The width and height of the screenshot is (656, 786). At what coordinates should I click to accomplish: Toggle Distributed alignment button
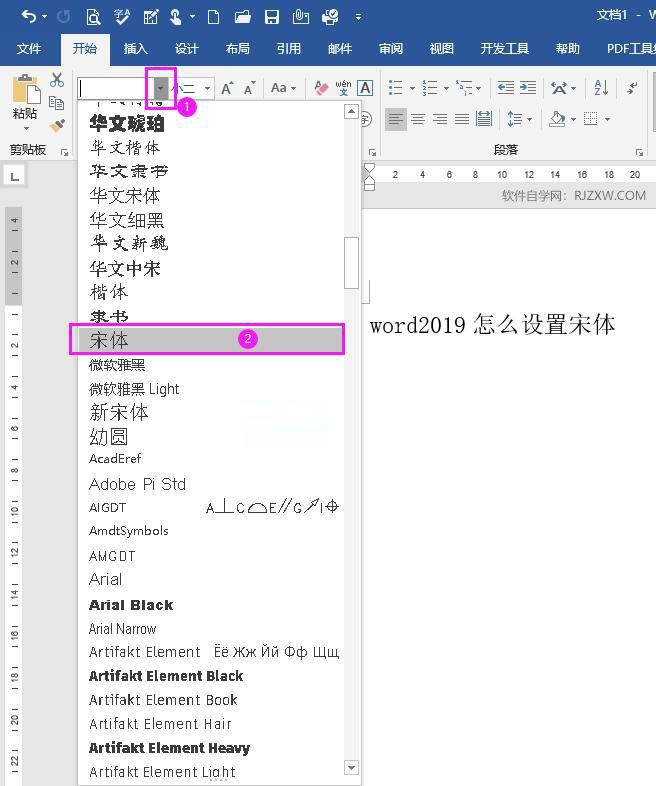click(x=484, y=119)
